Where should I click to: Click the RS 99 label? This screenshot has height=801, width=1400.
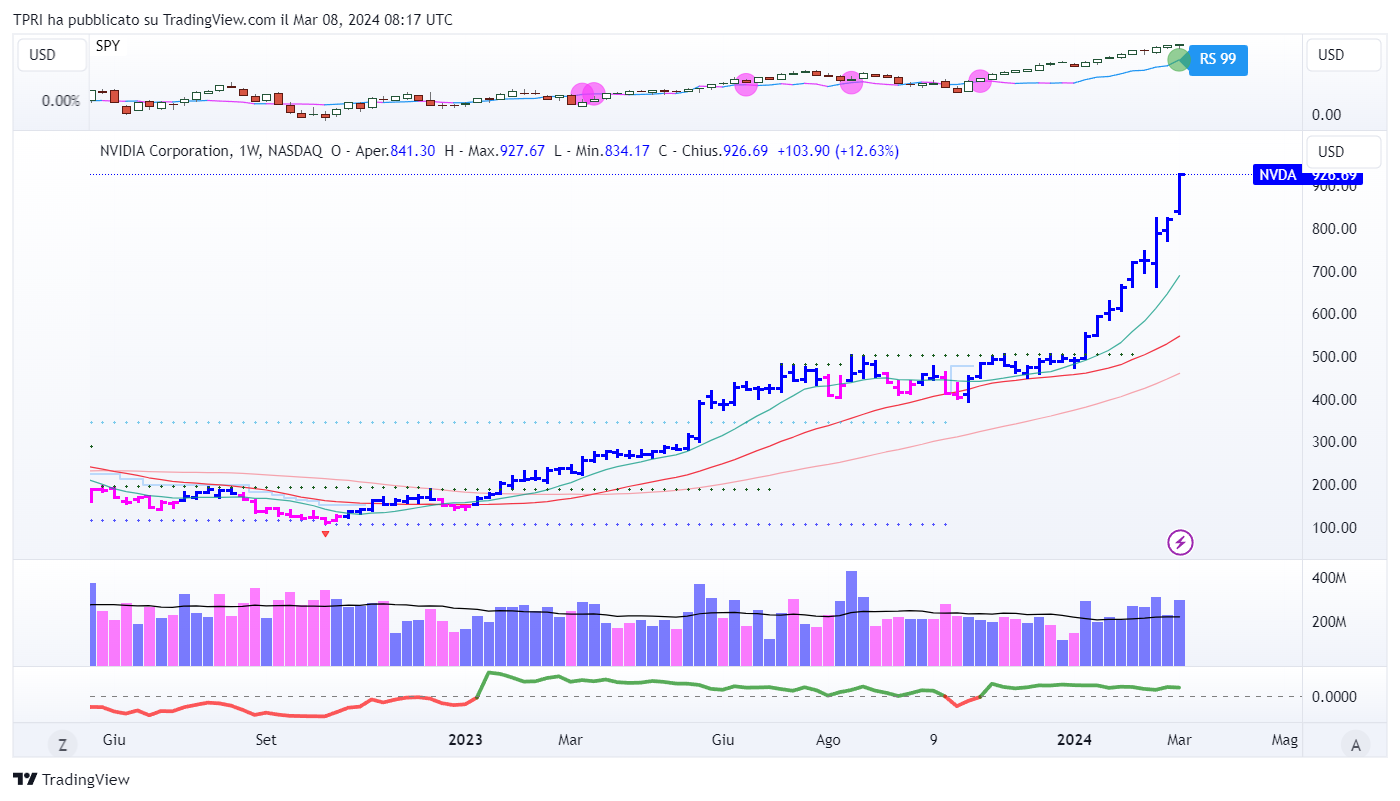(1218, 59)
